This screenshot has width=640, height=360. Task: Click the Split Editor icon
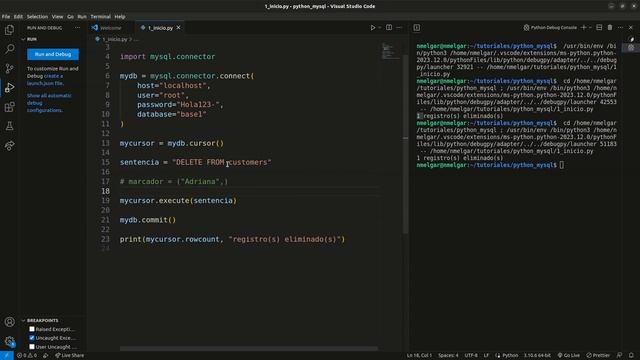389,28
